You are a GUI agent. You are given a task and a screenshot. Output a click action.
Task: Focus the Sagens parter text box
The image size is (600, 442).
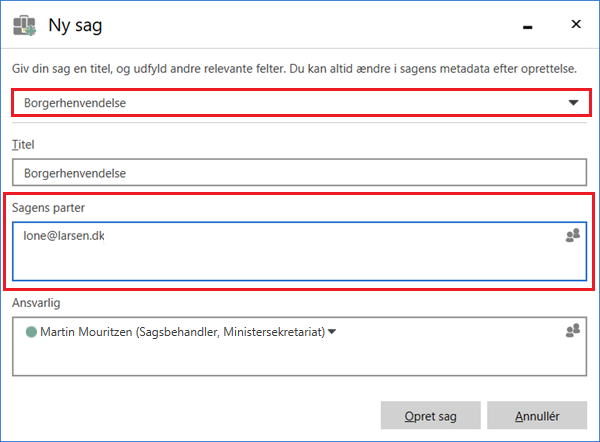tap(299, 251)
